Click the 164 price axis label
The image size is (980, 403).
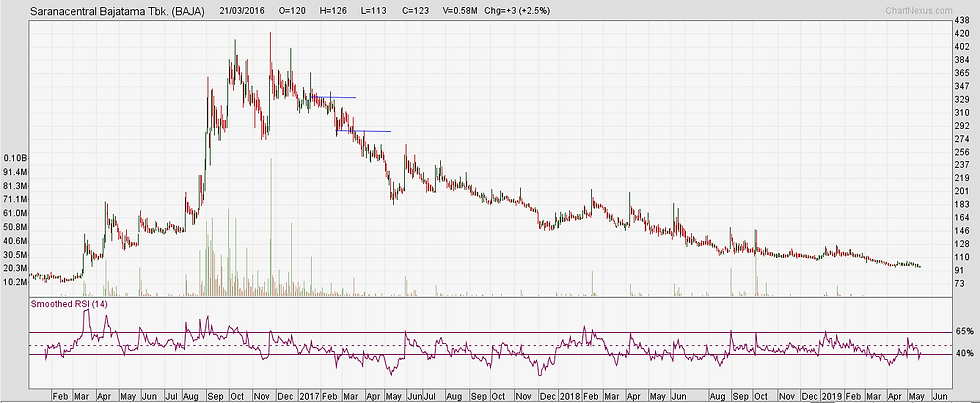(963, 217)
